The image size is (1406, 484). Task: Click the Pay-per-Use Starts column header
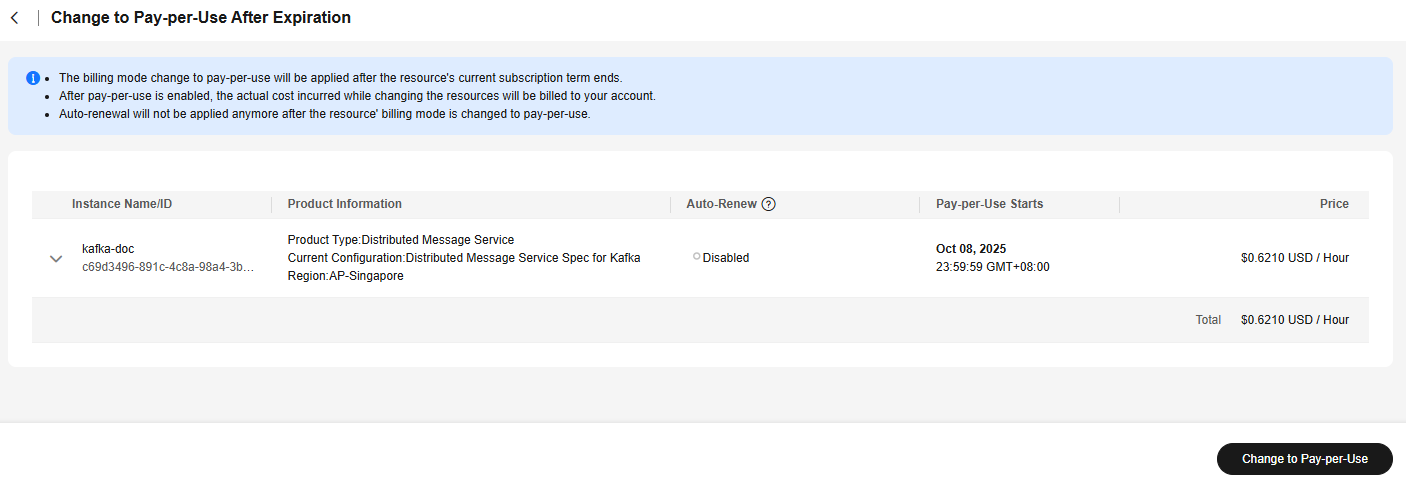click(x=989, y=204)
